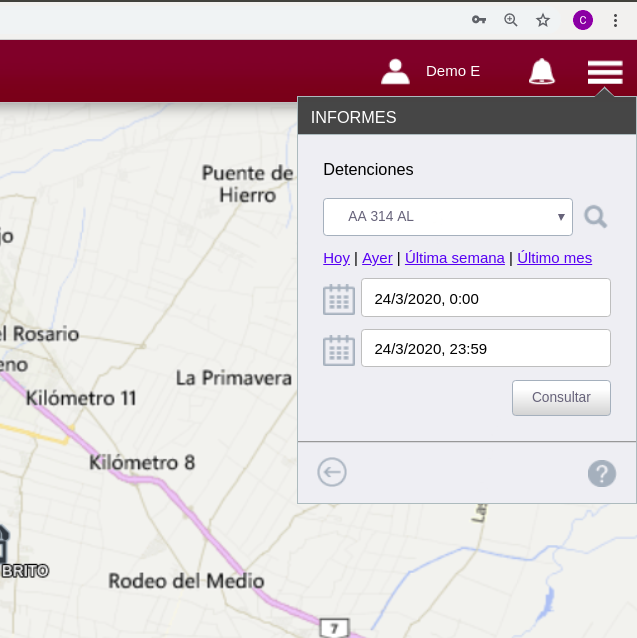Open the Chrome three-dot menu
This screenshot has height=638, width=637.
click(x=615, y=20)
